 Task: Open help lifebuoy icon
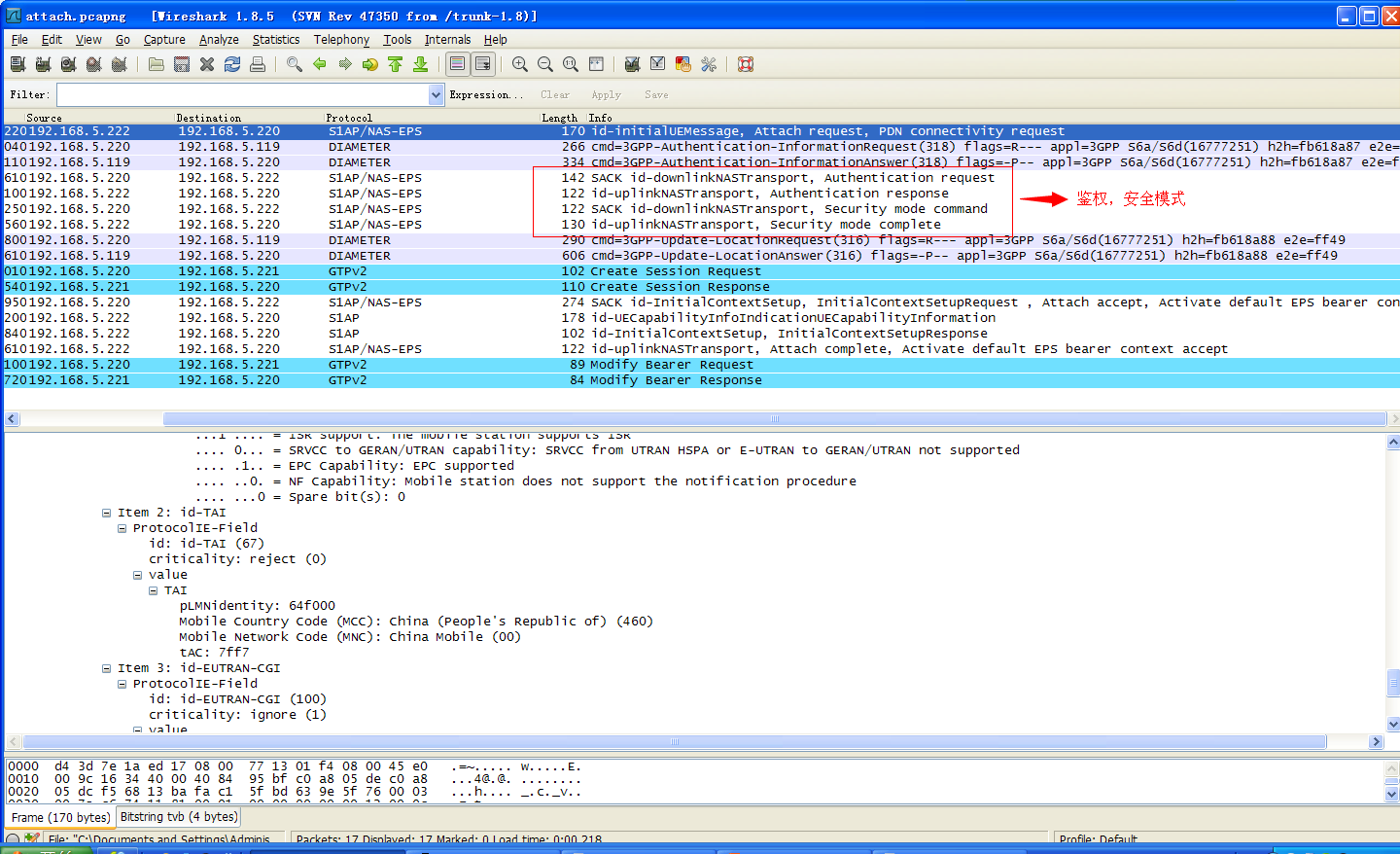746,64
